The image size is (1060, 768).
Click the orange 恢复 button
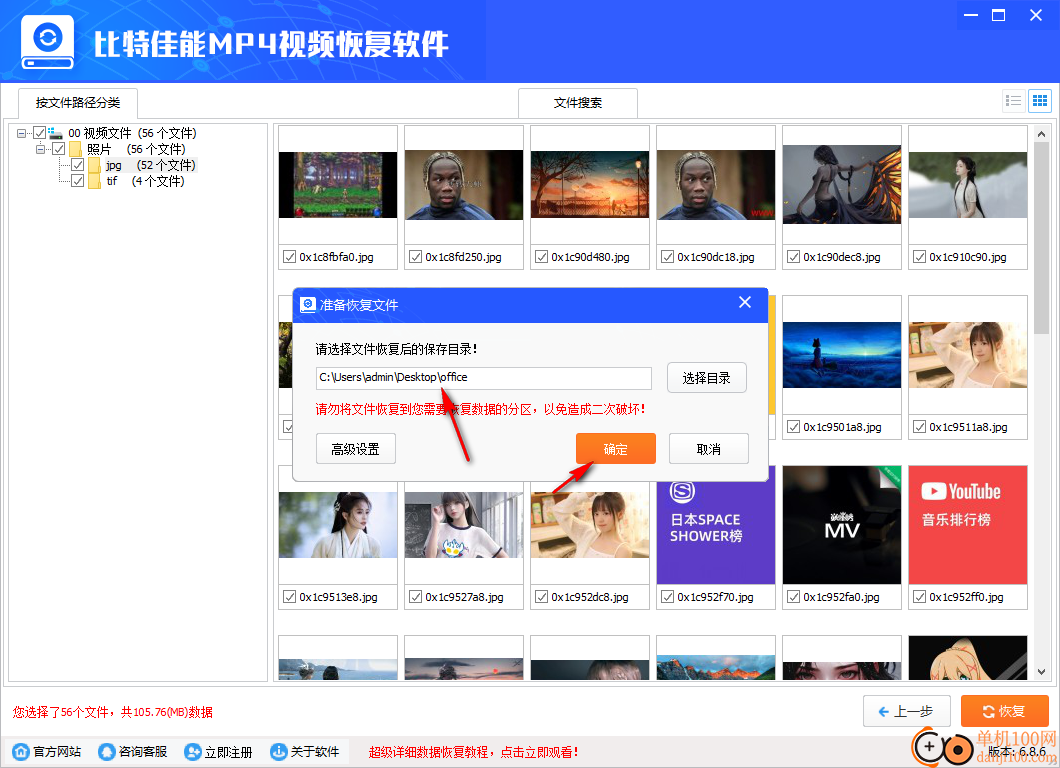coord(1005,711)
